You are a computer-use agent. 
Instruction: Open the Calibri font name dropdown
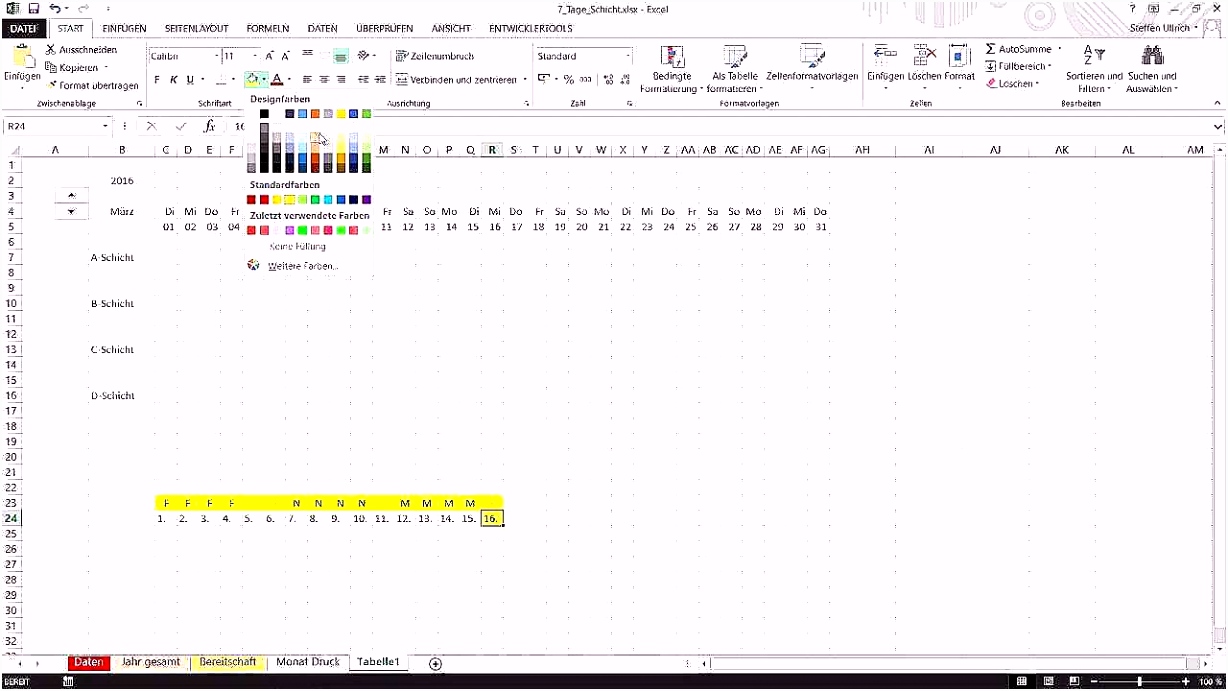click(216, 57)
